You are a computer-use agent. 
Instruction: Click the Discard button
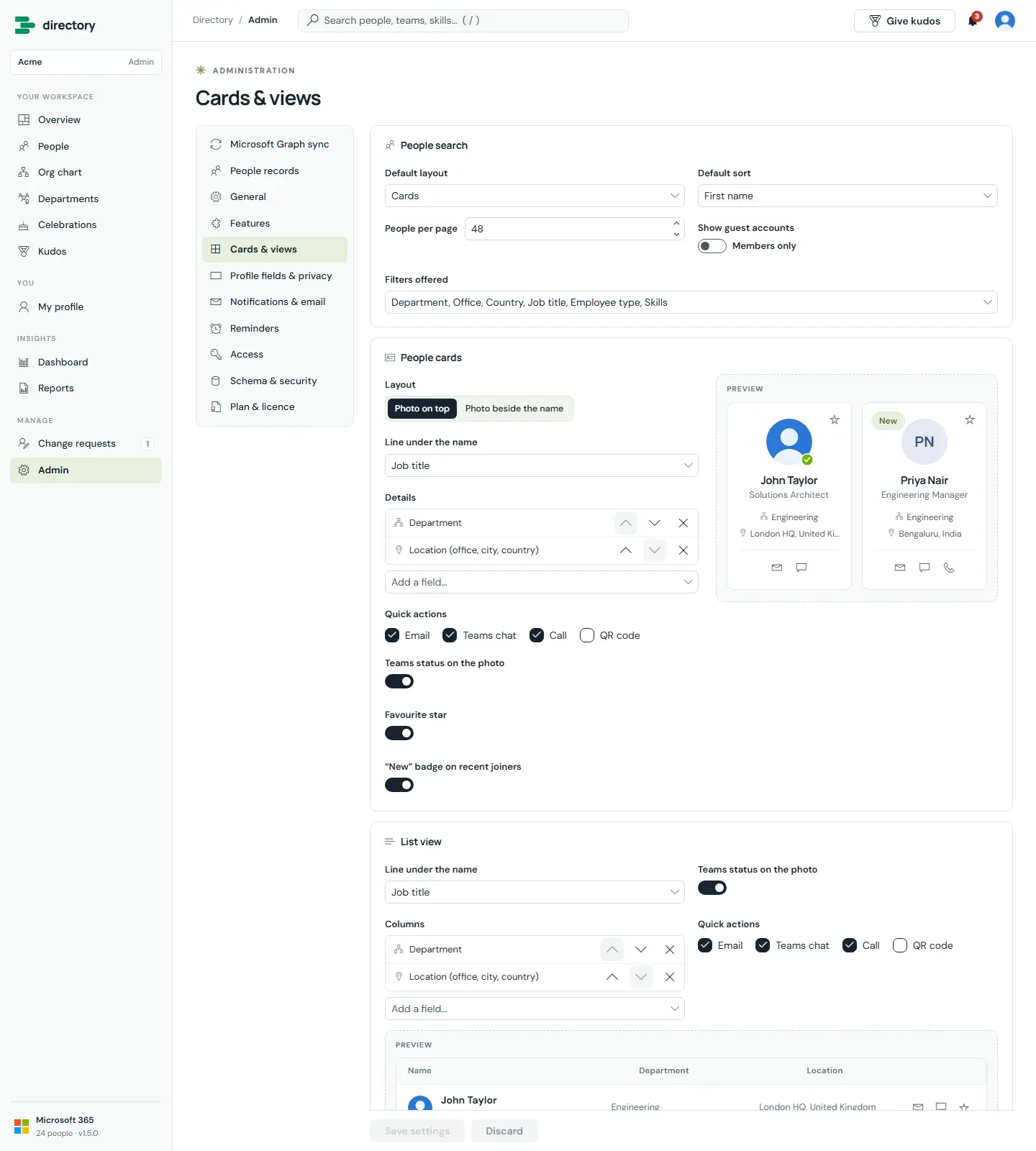[504, 1131]
